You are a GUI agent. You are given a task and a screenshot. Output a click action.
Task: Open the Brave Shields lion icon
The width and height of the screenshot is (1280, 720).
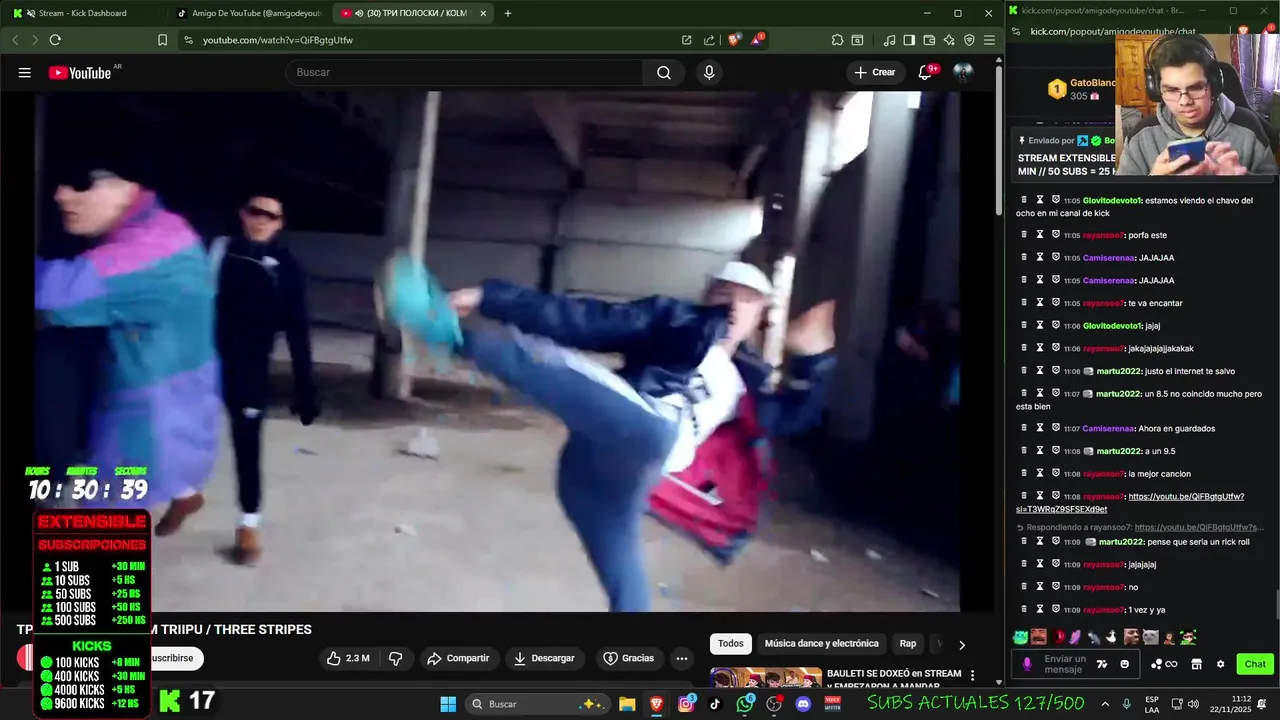tap(734, 40)
